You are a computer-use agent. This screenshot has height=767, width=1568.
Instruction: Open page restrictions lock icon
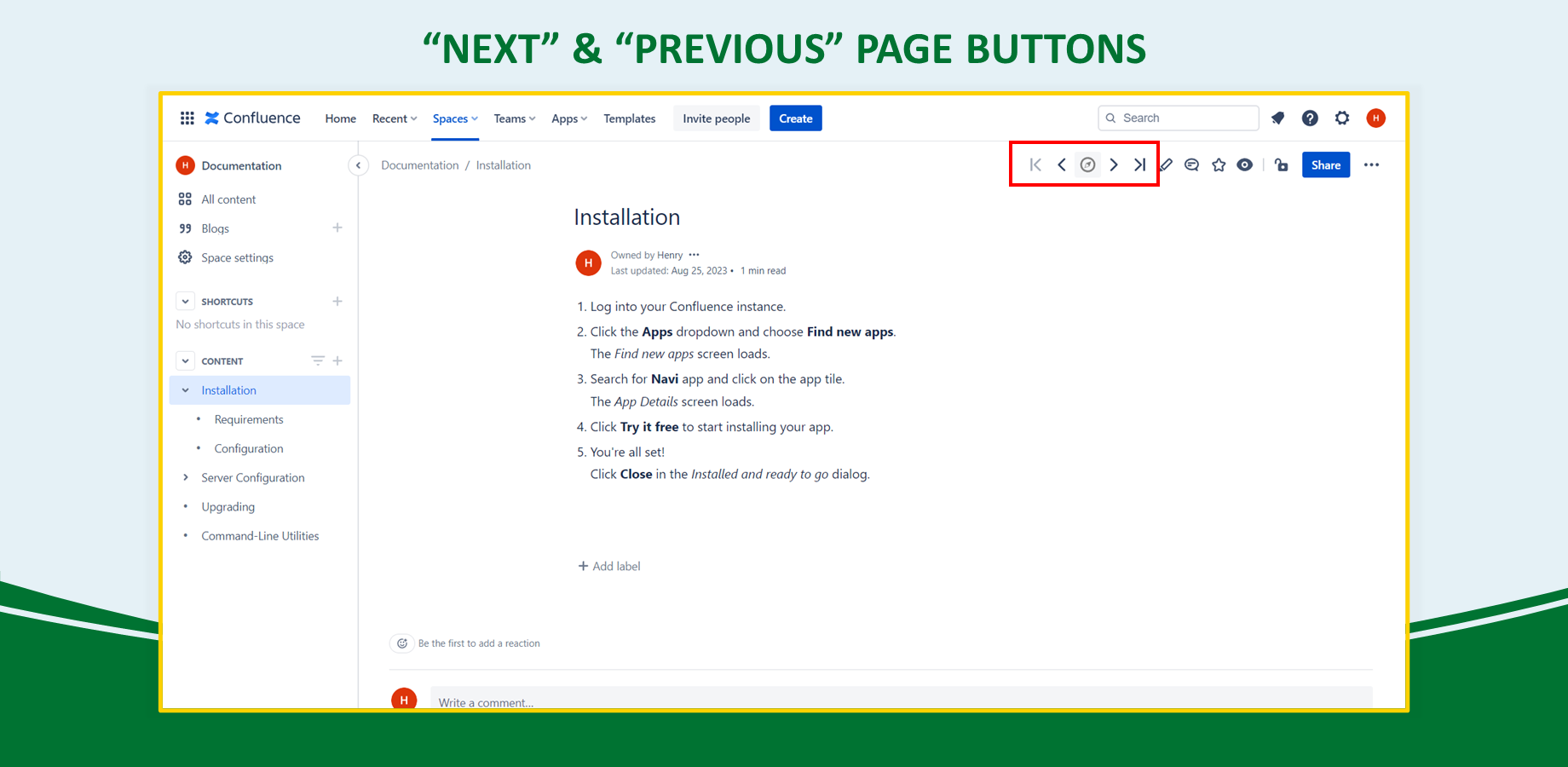pos(1281,164)
